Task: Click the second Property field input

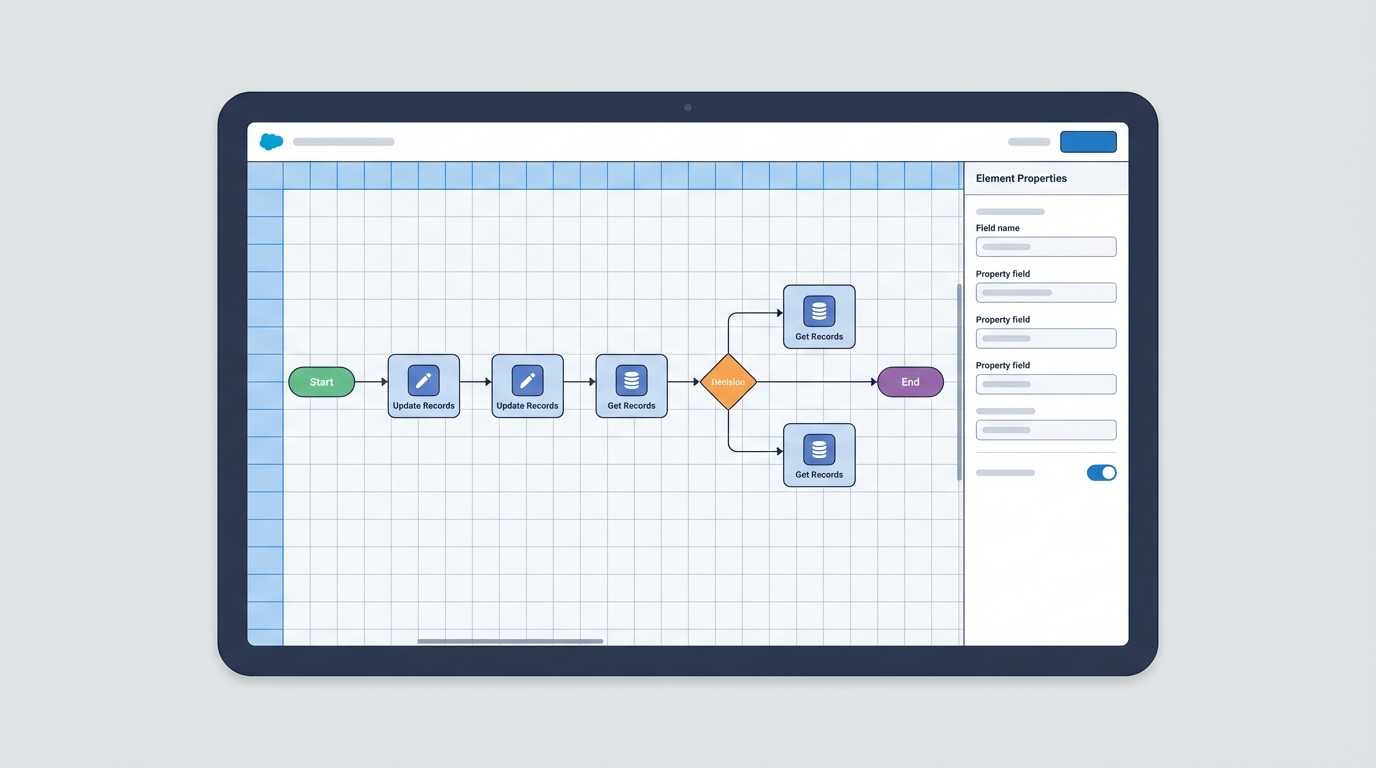Action: pyautogui.click(x=1045, y=338)
